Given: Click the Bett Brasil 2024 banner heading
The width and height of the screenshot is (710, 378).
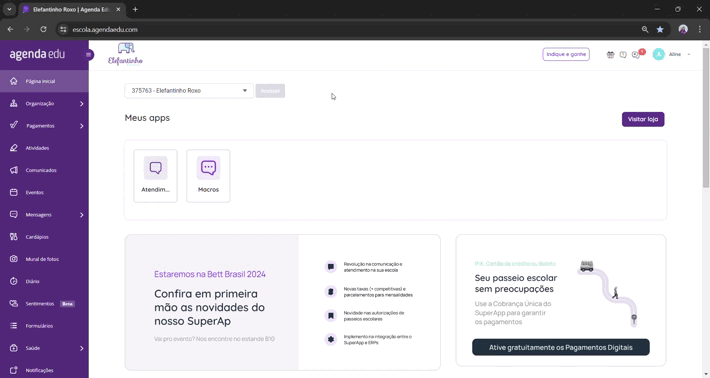Looking at the screenshot, I should (x=210, y=274).
